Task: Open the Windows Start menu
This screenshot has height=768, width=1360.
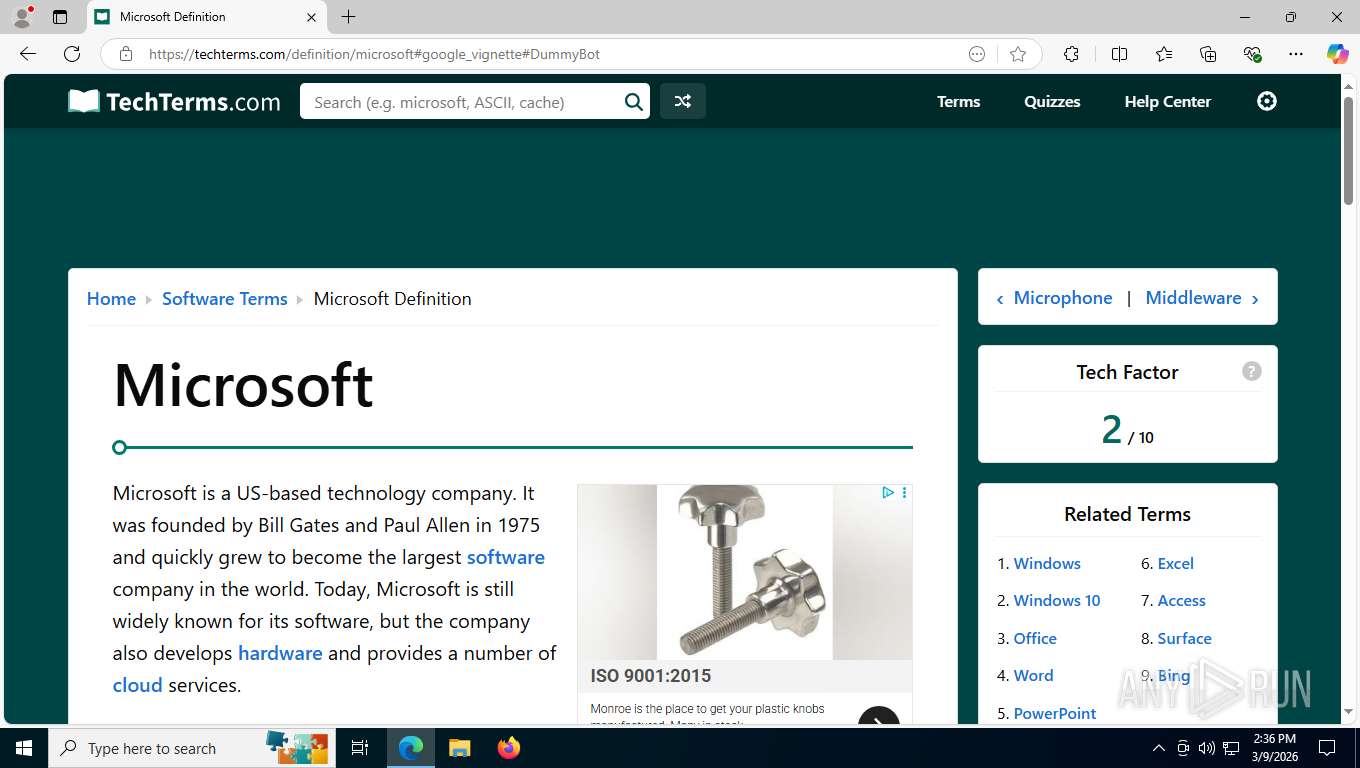Action: coord(24,748)
